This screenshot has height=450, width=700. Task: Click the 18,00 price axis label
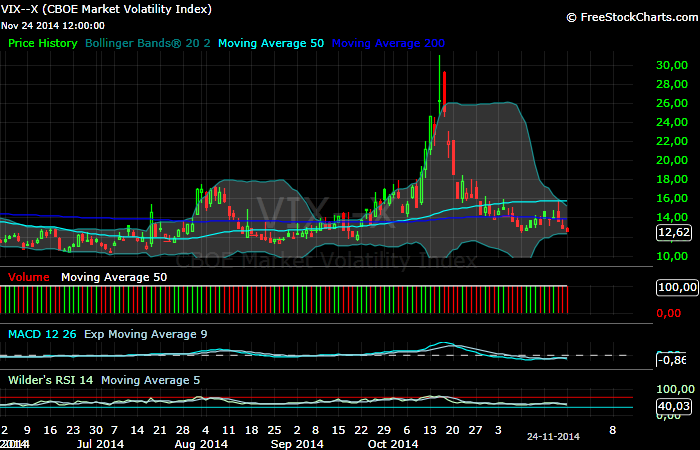(x=672, y=179)
